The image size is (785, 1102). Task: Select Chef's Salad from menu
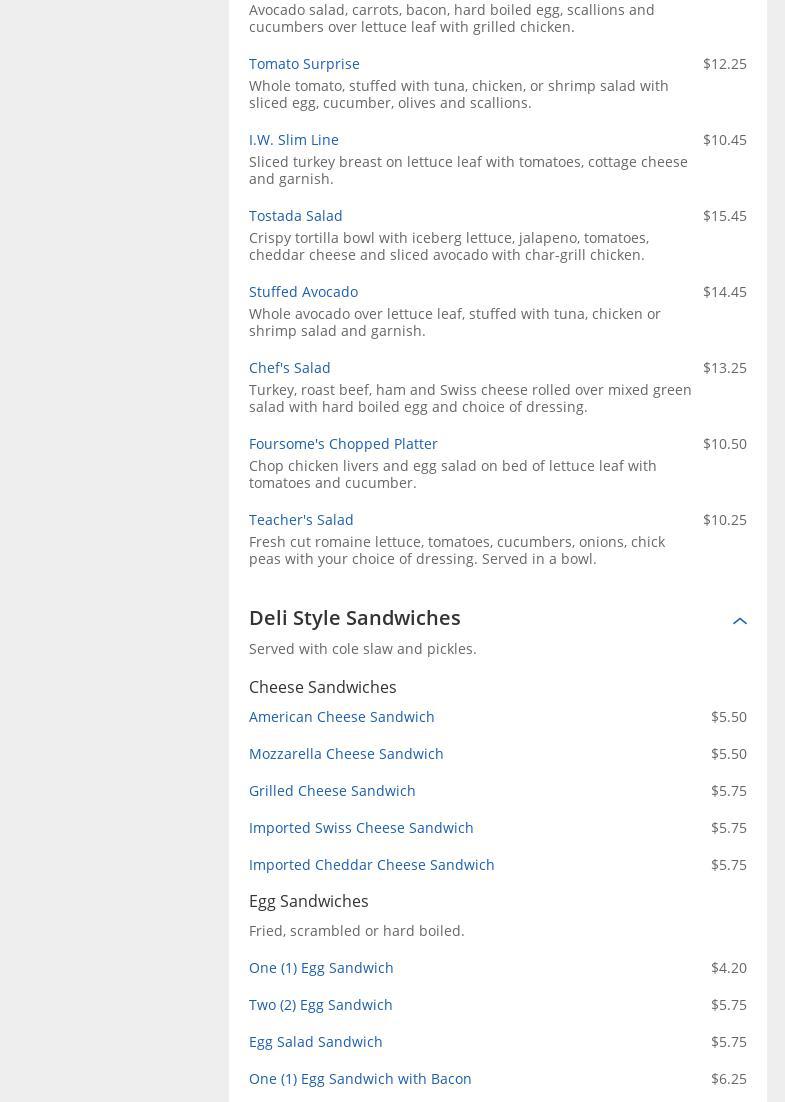(289, 368)
